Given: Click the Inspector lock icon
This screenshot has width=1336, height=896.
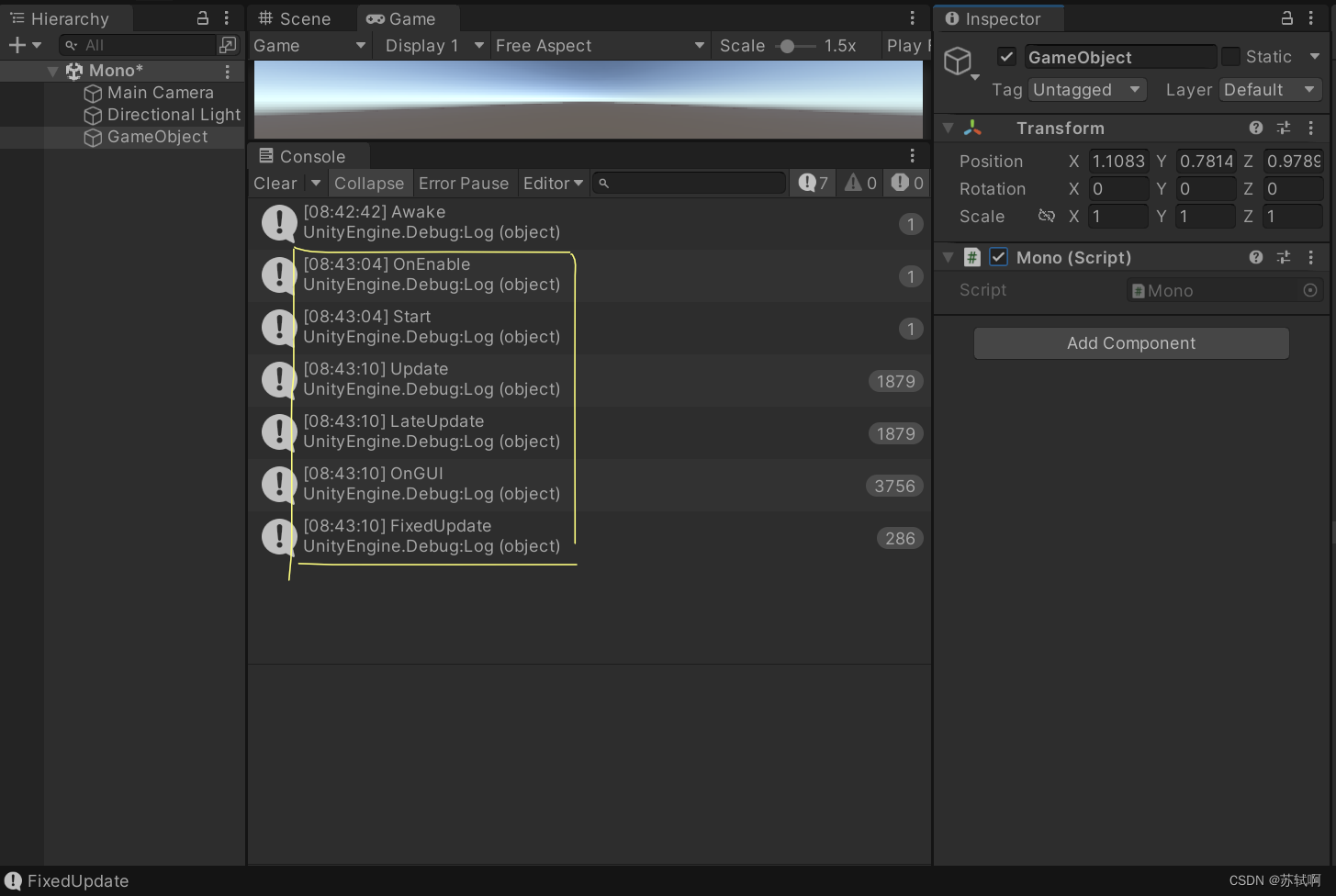Looking at the screenshot, I should (x=1285, y=18).
